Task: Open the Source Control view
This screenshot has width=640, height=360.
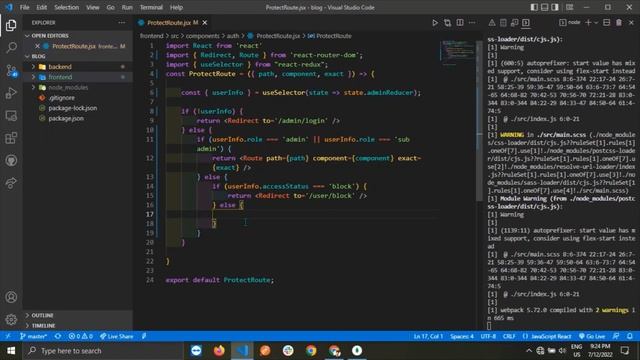Action: coord(11,71)
